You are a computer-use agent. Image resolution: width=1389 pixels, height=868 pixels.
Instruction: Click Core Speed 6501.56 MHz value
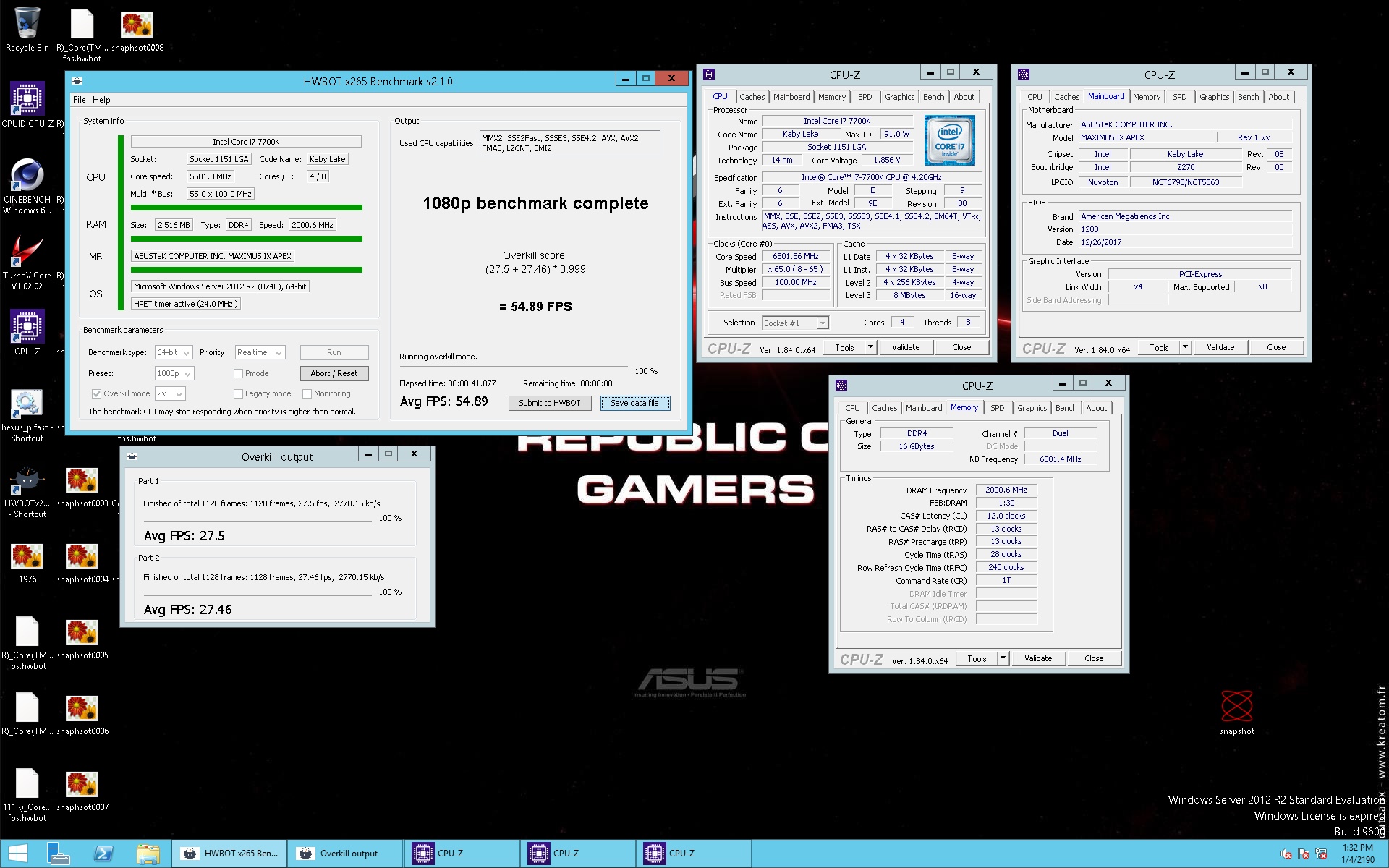tap(795, 256)
